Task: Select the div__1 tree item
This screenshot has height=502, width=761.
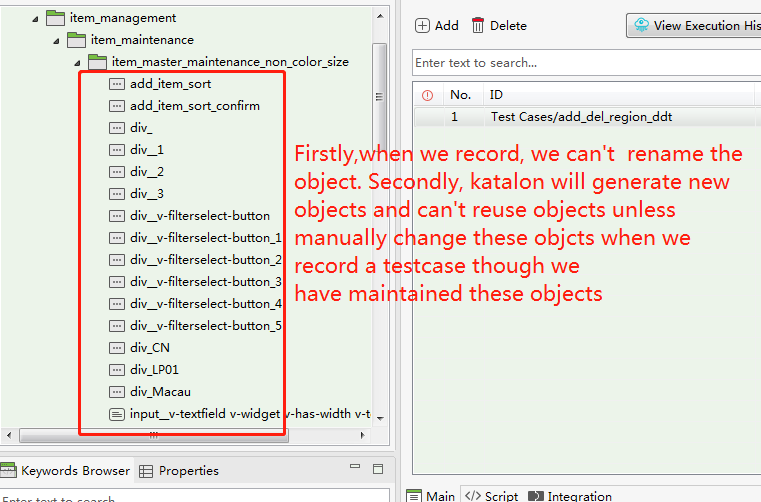Action: [x=147, y=150]
